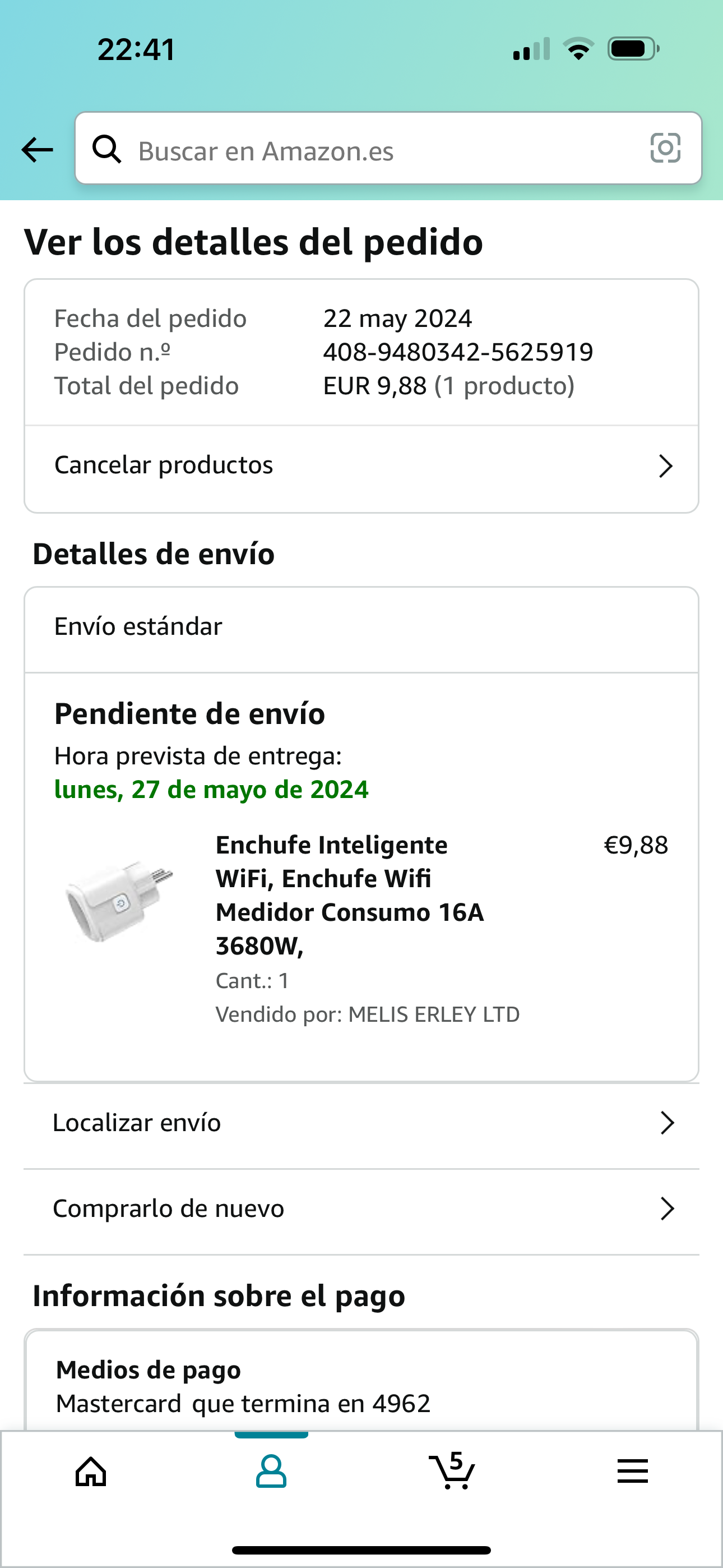
Task: Tap the smart plug product thumbnail
Action: [x=119, y=900]
